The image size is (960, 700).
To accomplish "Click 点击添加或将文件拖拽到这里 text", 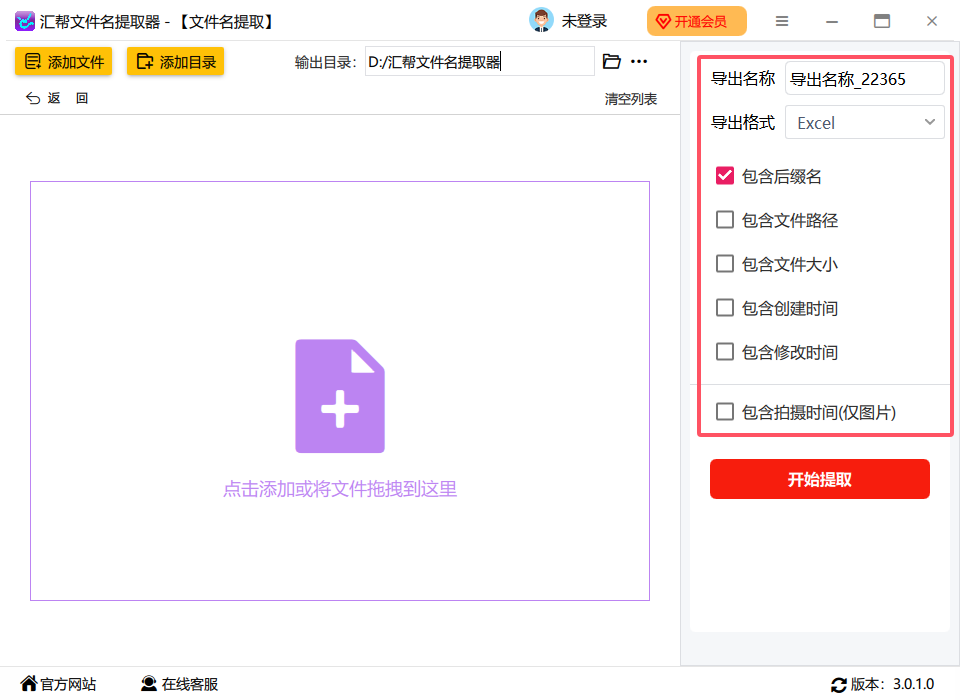I will point(340,489).
